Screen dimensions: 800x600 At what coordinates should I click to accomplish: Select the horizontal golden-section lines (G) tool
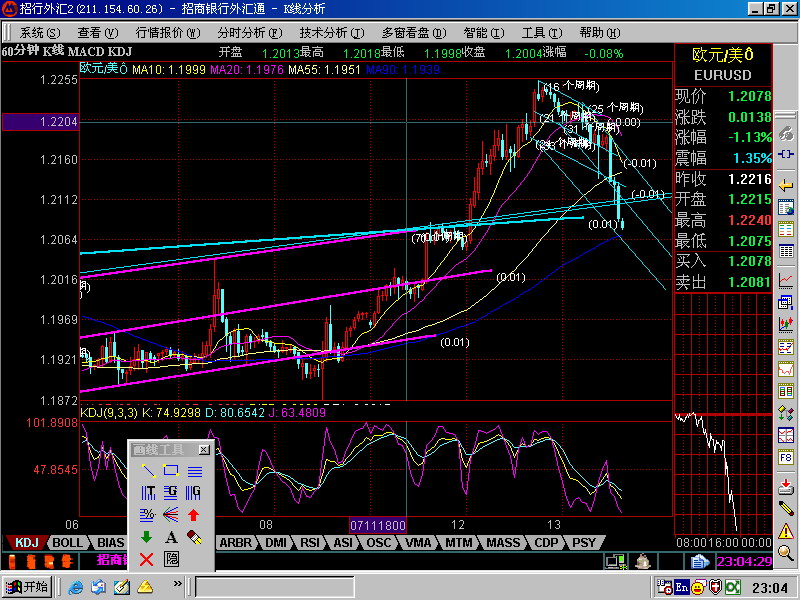(171, 493)
